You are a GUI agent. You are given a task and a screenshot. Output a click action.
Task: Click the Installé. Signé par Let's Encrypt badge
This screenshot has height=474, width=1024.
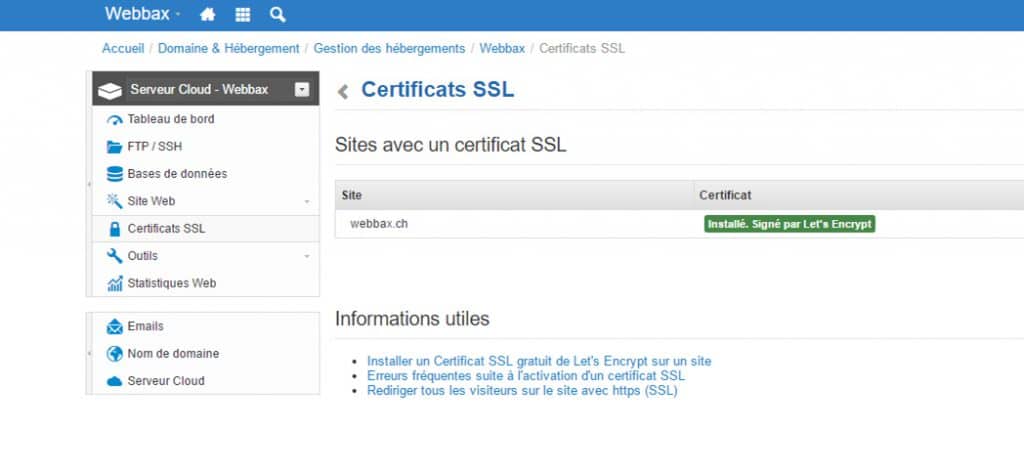coord(790,224)
